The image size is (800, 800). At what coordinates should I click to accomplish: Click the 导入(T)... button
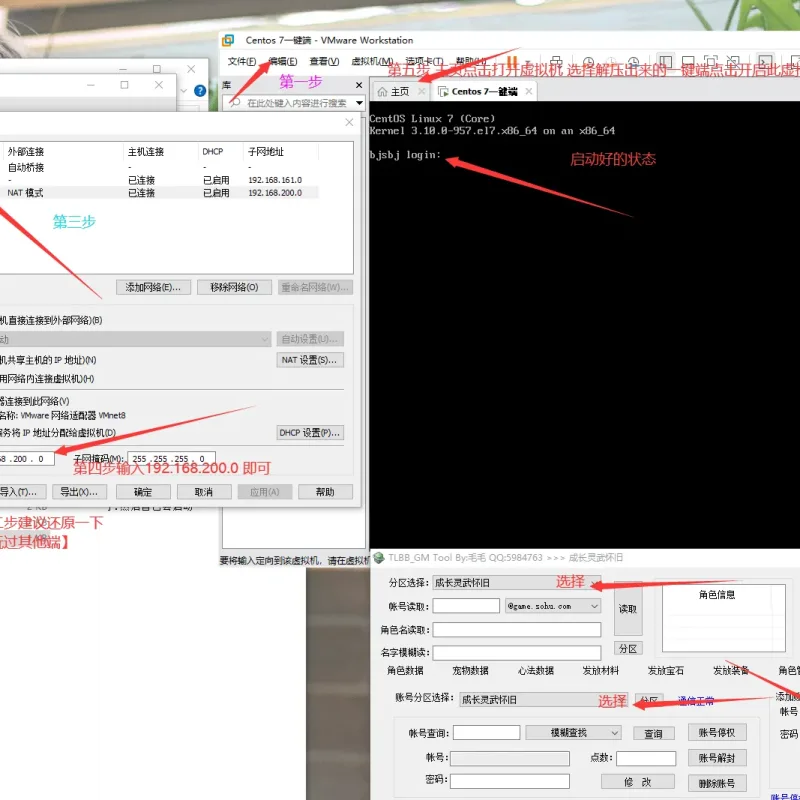pyautogui.click(x=22, y=492)
